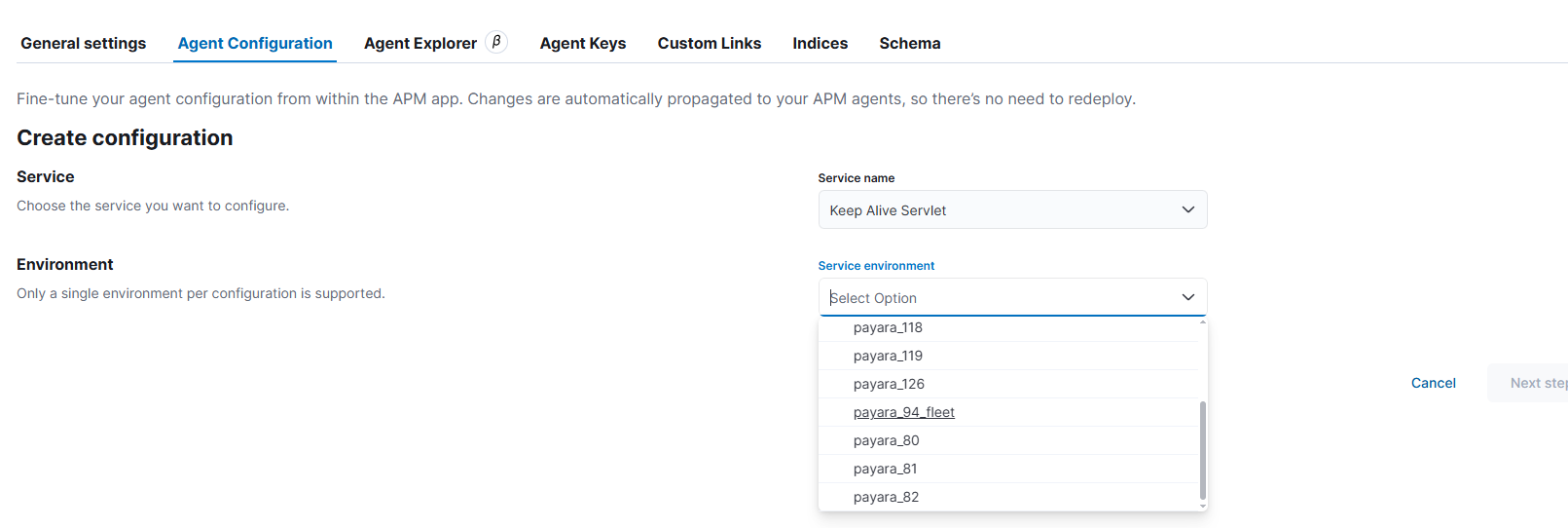Switch to the Custom Links tab

(x=710, y=43)
